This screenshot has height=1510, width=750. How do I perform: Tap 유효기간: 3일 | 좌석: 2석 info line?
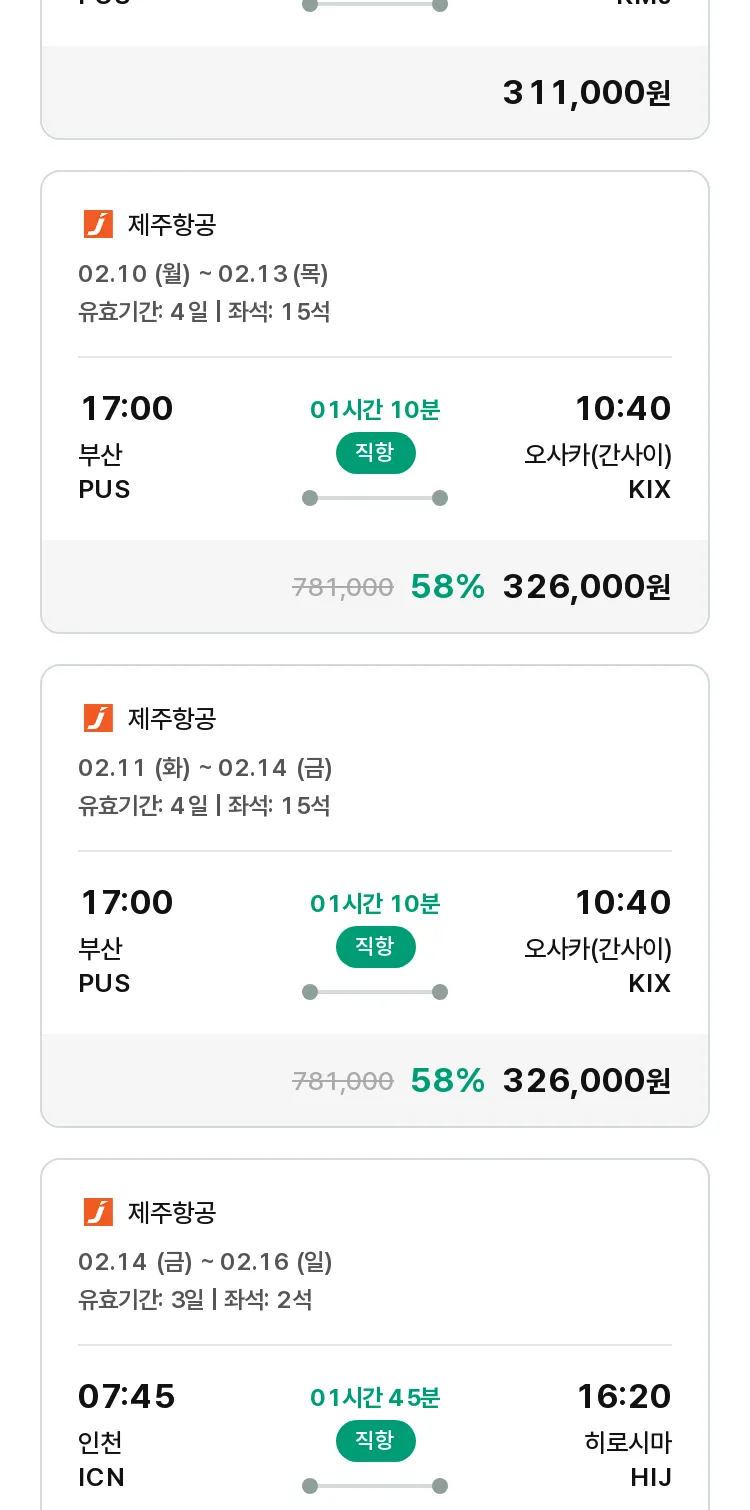[x=195, y=1300]
